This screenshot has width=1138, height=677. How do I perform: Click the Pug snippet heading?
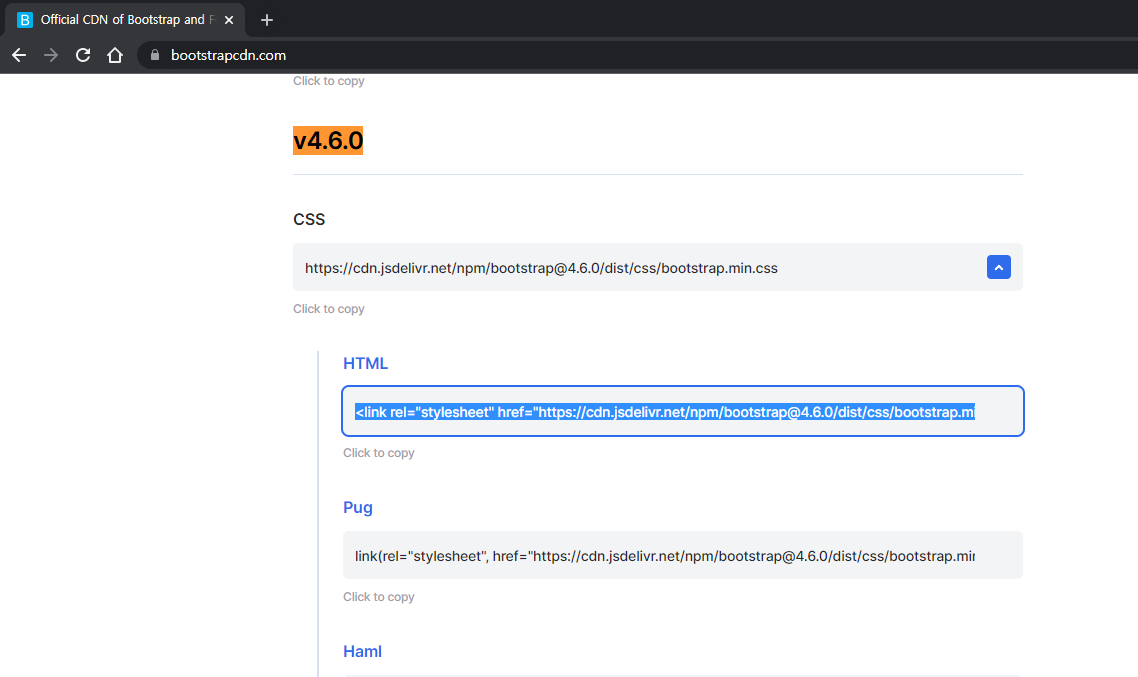(x=358, y=507)
